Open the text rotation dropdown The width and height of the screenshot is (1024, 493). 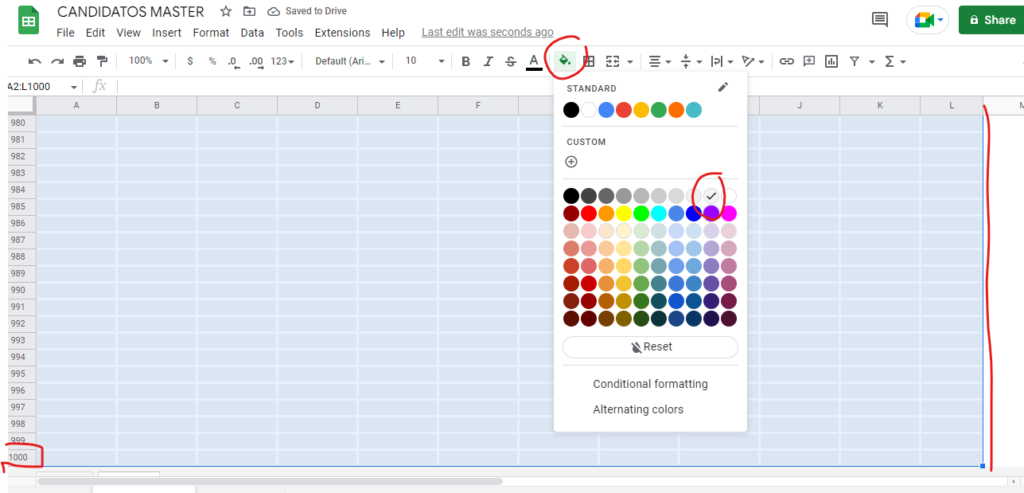coord(752,61)
